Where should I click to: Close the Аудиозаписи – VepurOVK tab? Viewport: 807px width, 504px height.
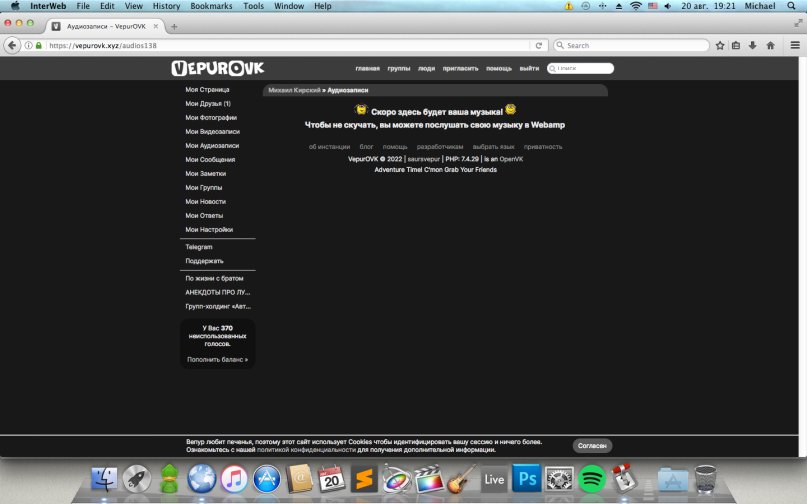(155, 26)
